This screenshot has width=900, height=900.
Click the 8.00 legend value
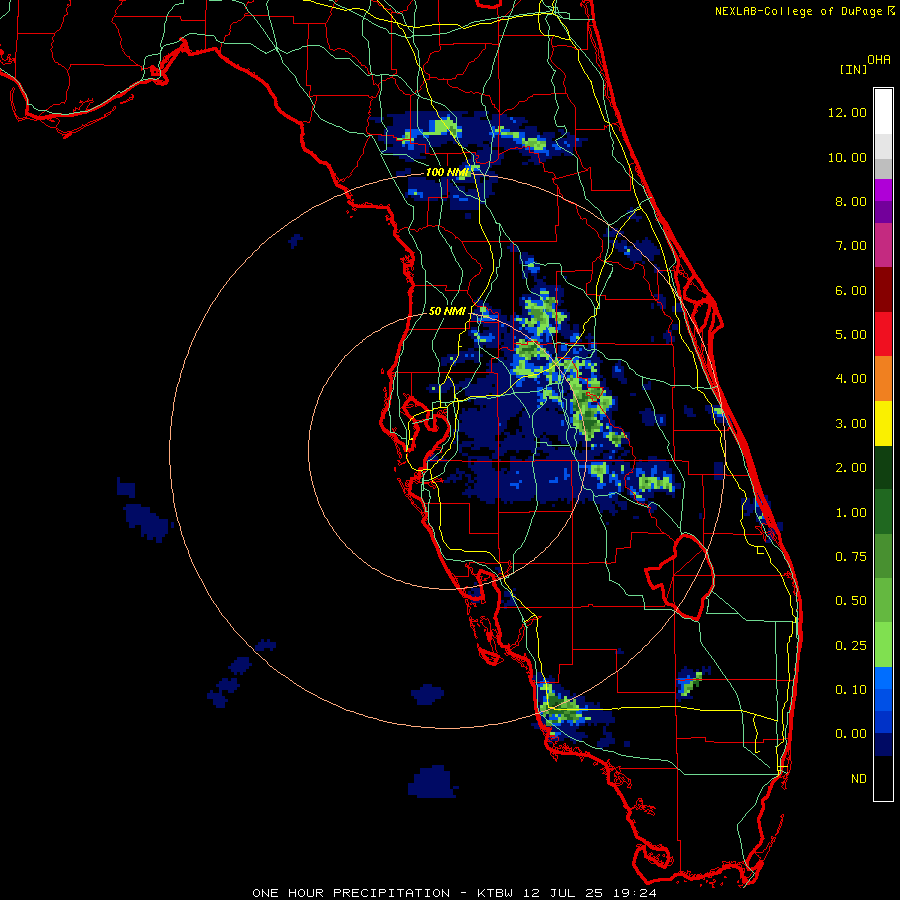coord(850,201)
